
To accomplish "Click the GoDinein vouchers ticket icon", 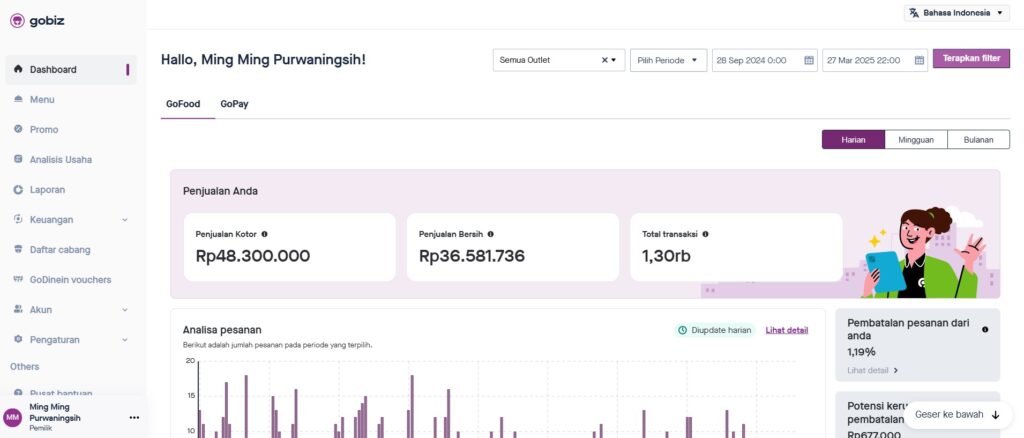I will [18, 279].
